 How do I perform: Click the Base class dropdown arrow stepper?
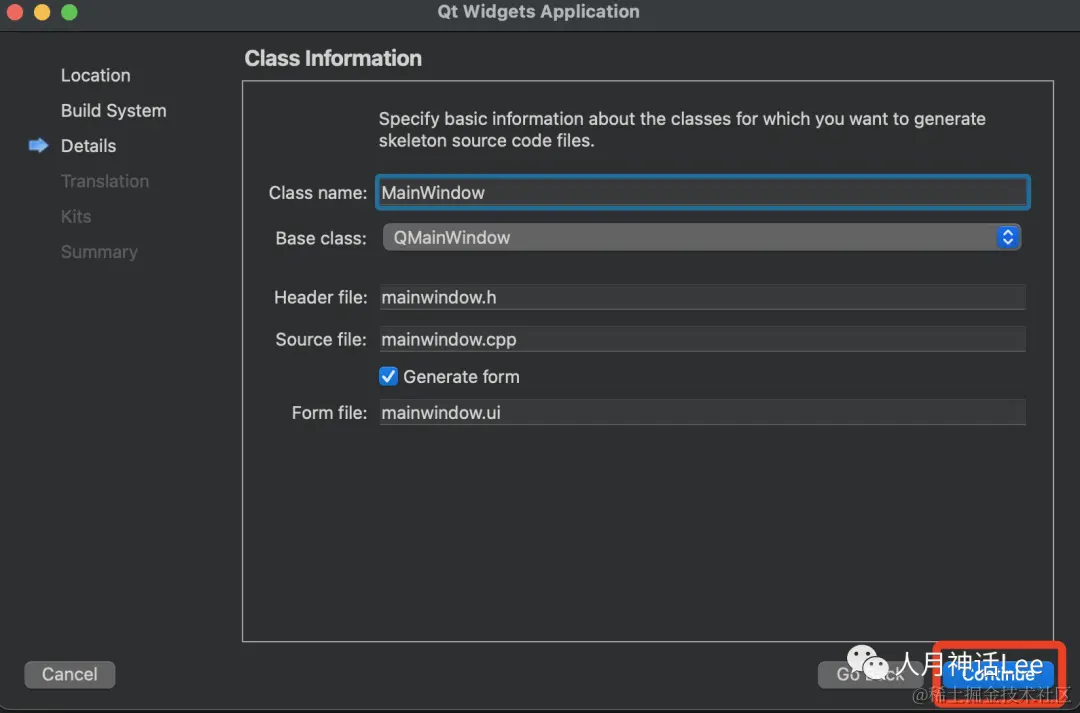(1008, 237)
